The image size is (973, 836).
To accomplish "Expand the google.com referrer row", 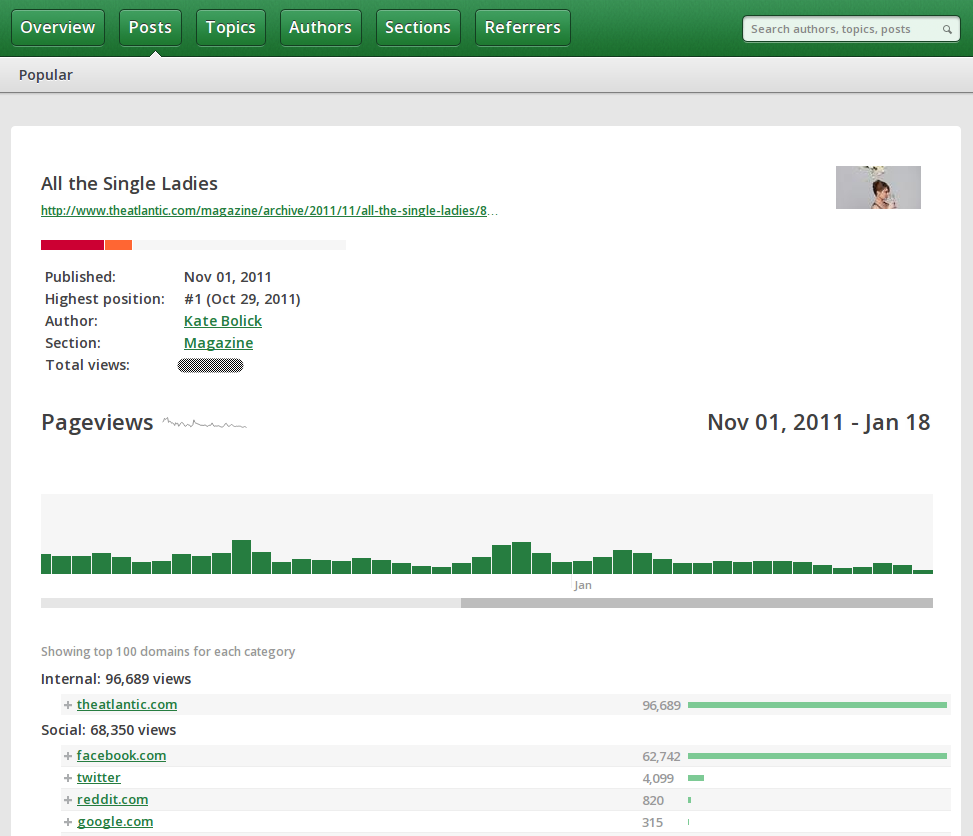I will 68,822.
